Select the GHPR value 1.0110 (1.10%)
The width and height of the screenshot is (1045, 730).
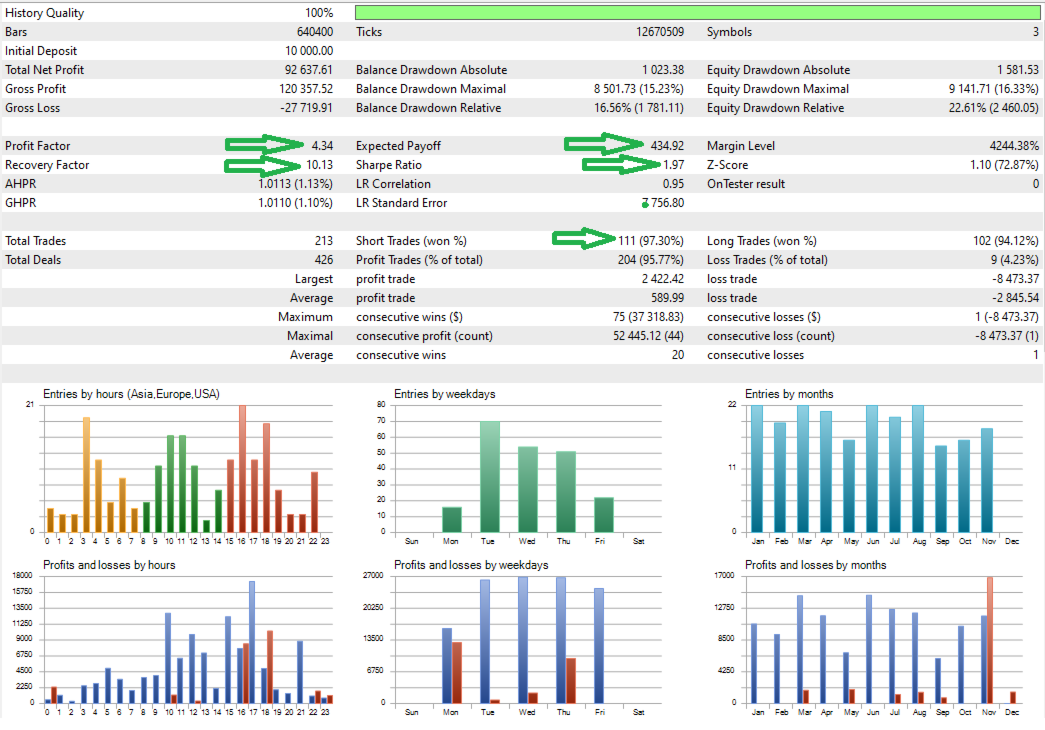(295, 203)
